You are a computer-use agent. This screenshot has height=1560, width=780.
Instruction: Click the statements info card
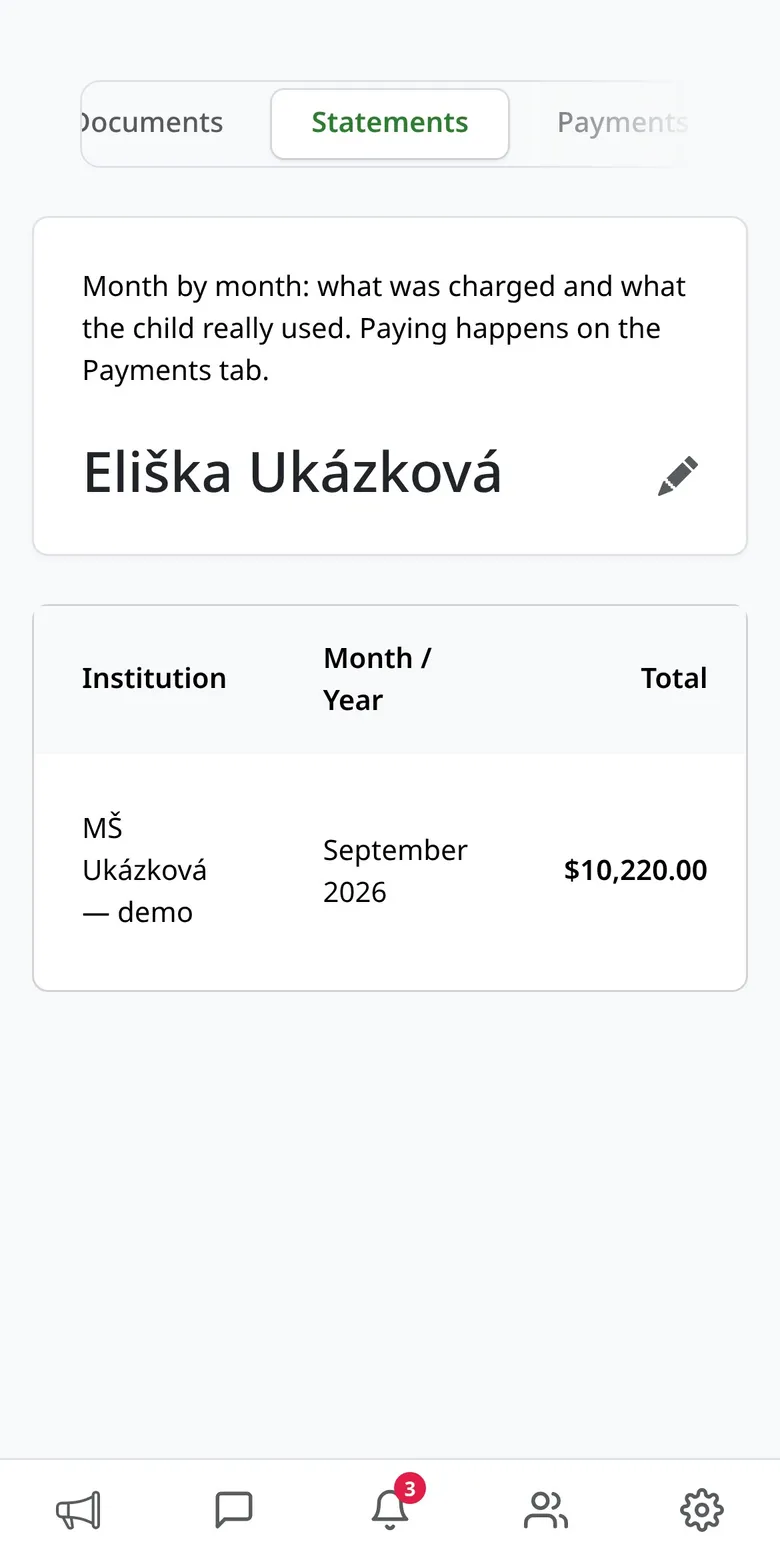390,385
